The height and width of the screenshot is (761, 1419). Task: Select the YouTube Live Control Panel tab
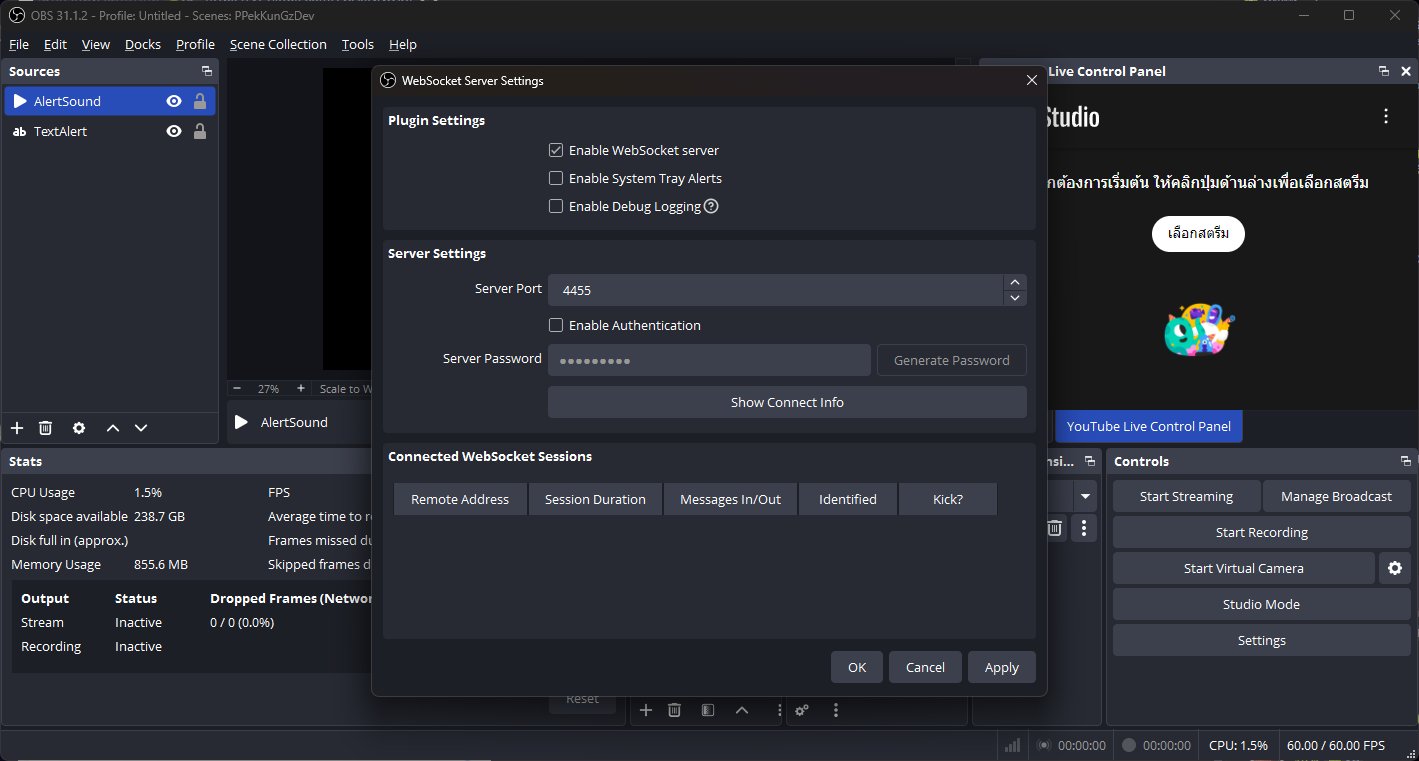[1148, 426]
